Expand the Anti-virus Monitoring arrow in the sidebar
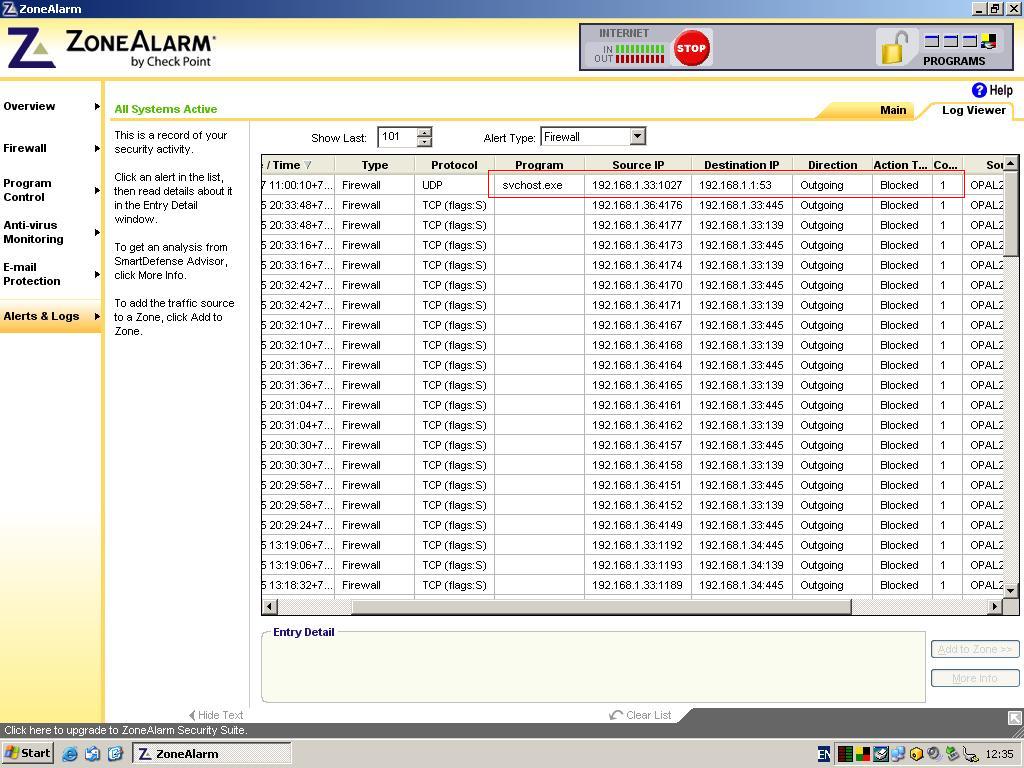This screenshot has width=1024, height=768. coord(97,232)
